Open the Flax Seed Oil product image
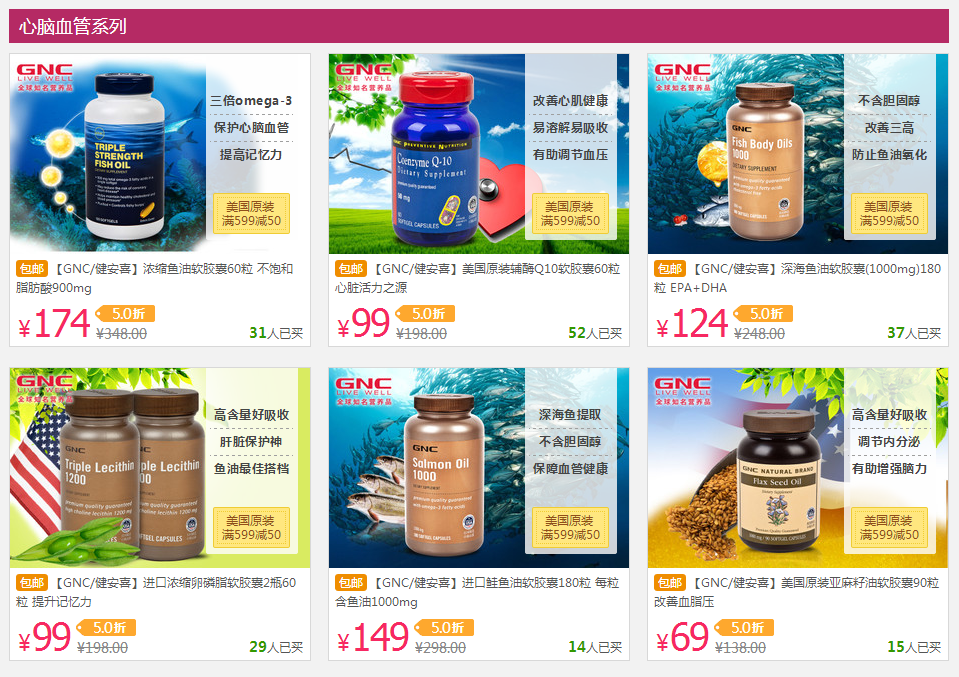This screenshot has height=677, width=959. [x=798, y=468]
